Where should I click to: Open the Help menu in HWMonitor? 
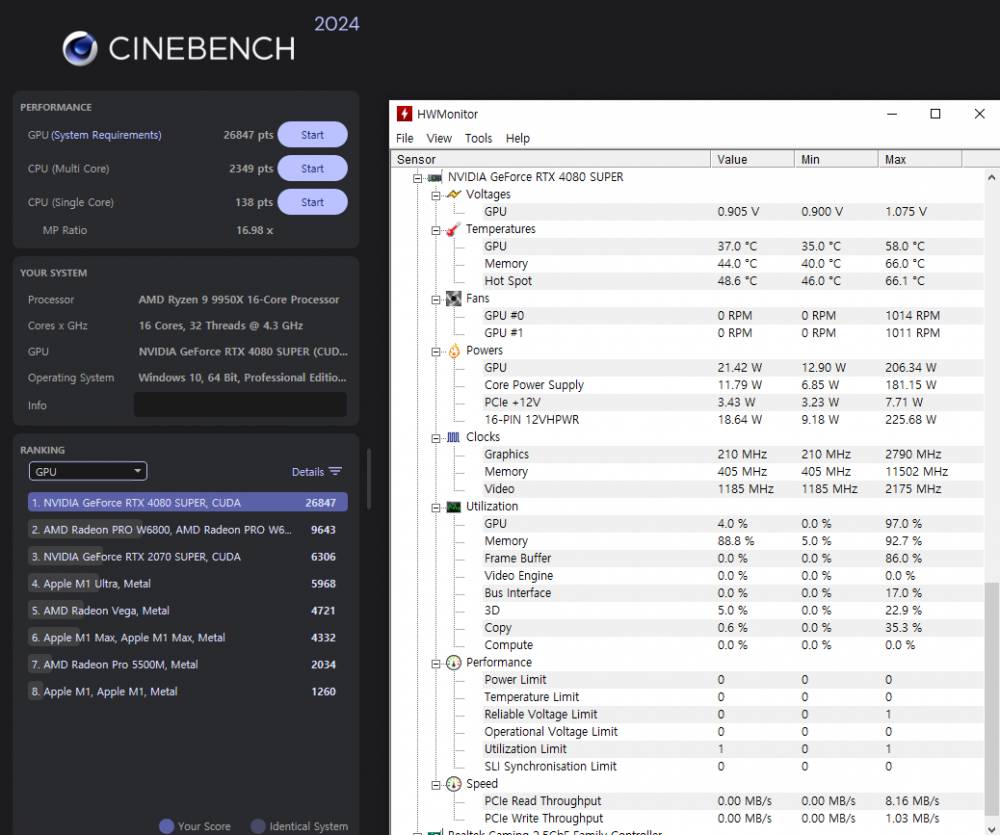[x=518, y=138]
